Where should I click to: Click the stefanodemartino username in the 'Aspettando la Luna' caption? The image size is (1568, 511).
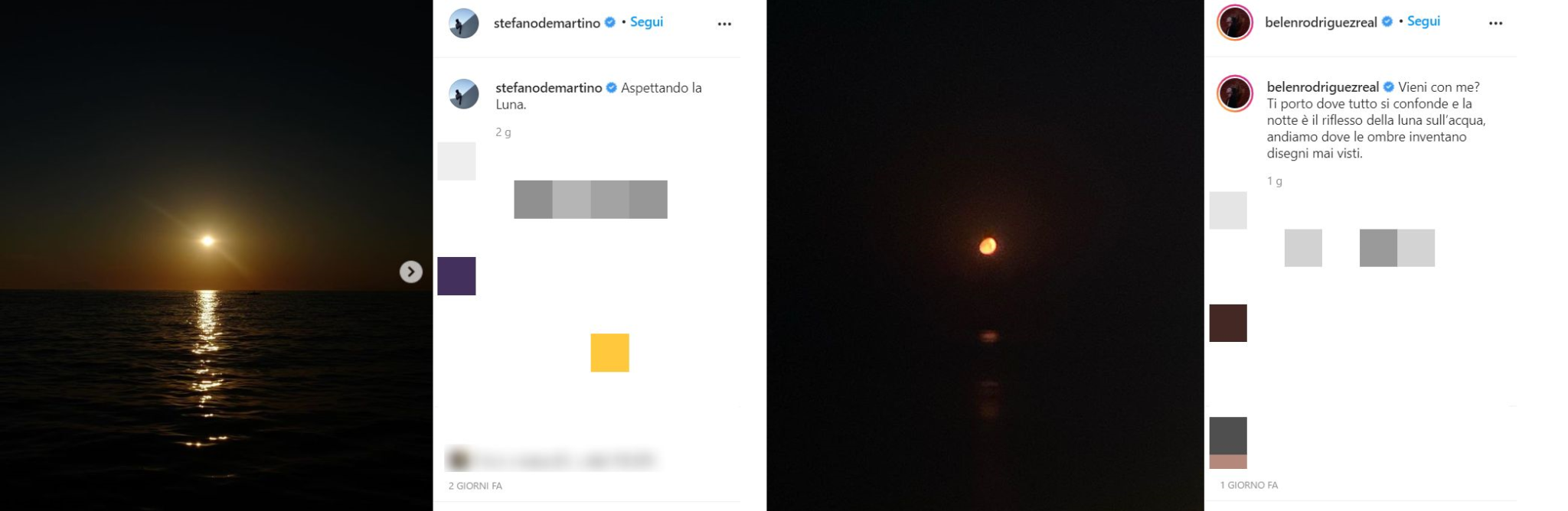(x=549, y=88)
